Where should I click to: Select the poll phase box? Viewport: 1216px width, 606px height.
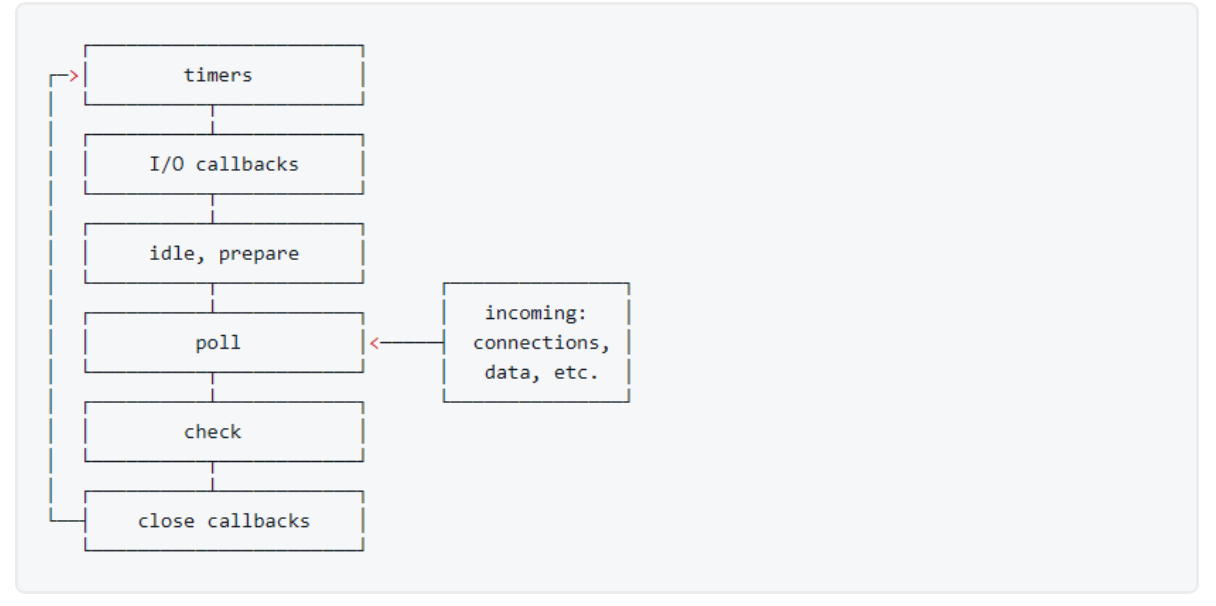pos(224,343)
